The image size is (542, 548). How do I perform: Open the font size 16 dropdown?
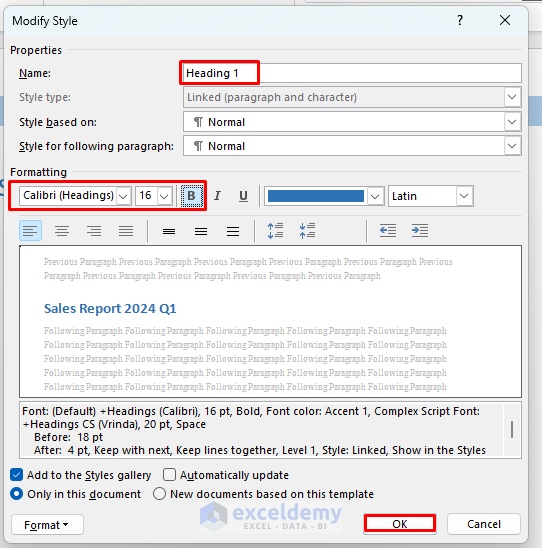pos(164,196)
